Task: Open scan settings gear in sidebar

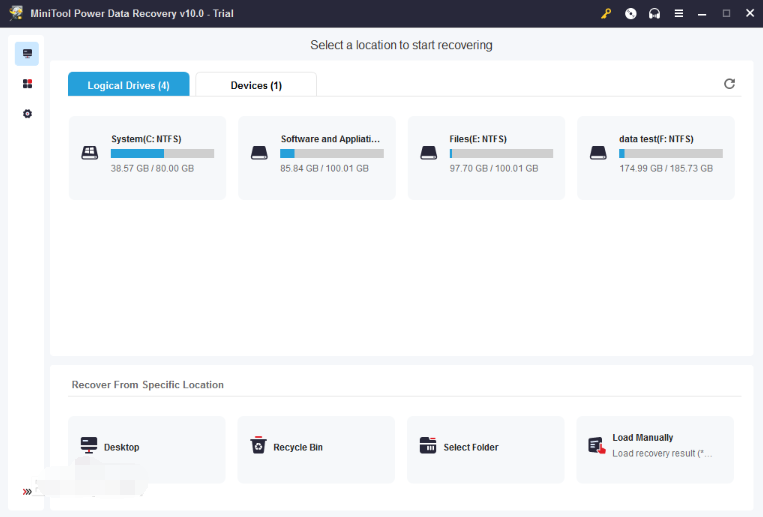Action: click(27, 114)
